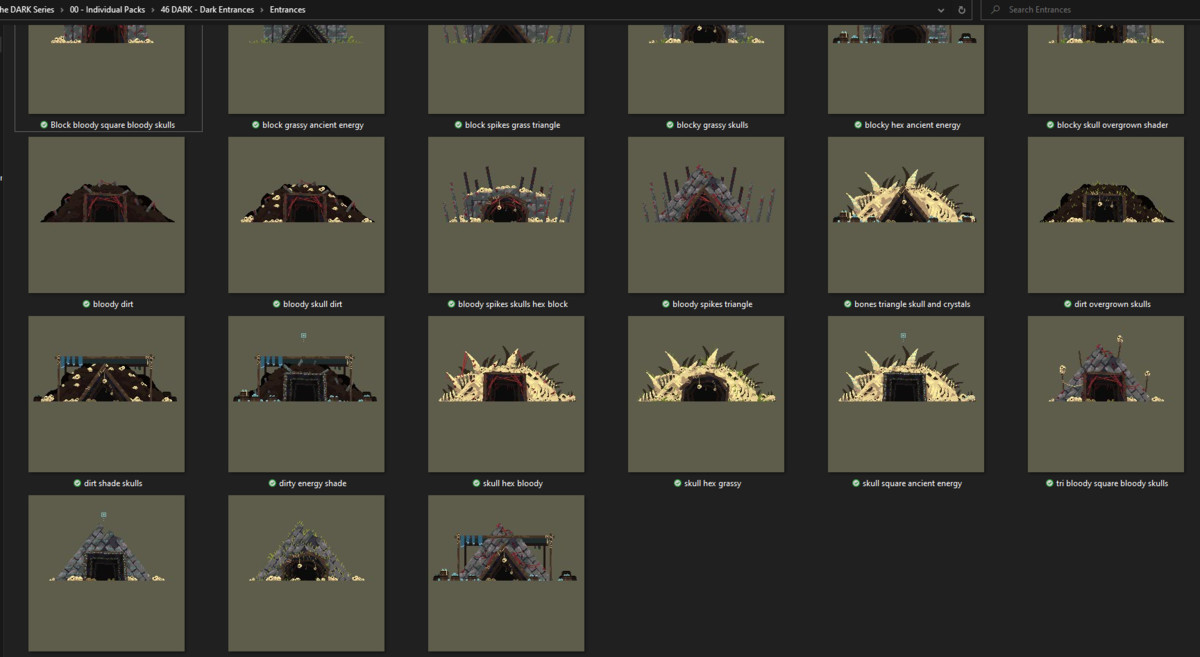Refresh the Entrances folder view
1200x657 pixels.
962,10
